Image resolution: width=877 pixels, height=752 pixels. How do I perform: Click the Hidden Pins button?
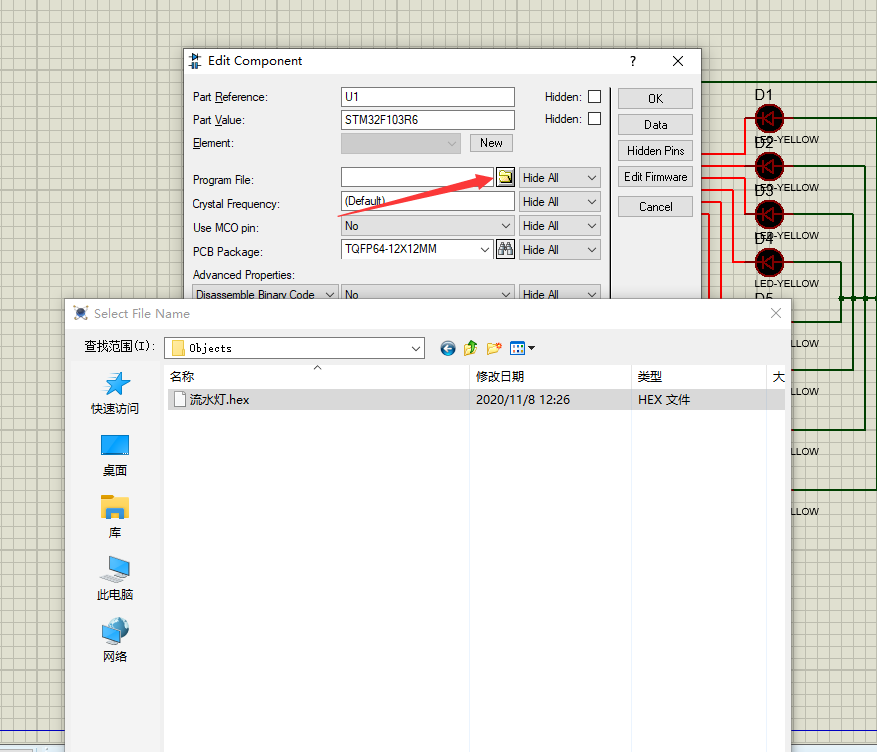click(x=655, y=150)
